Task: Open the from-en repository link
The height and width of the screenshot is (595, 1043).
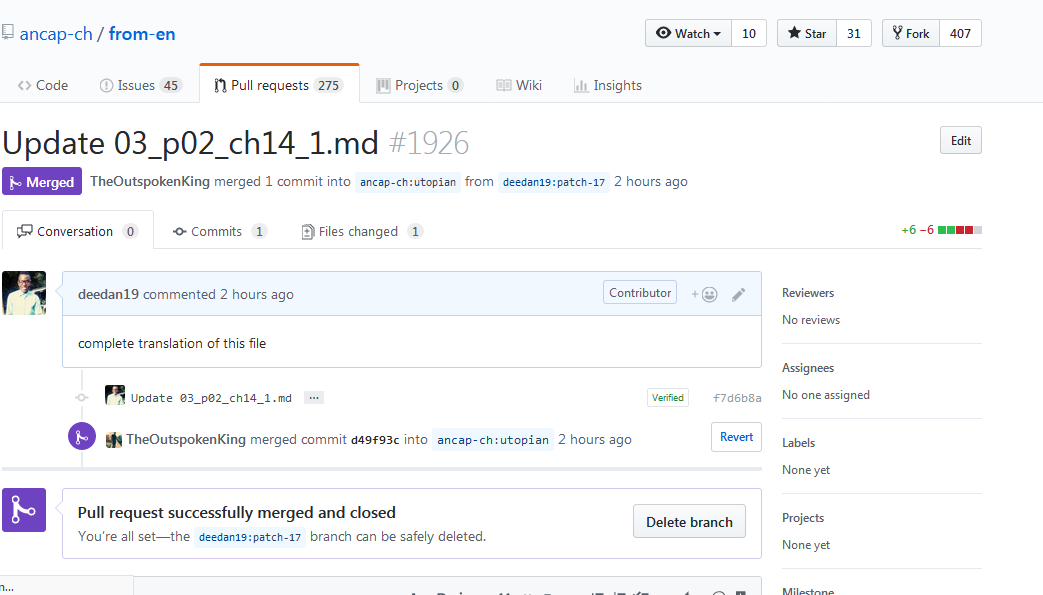Action: pos(142,34)
